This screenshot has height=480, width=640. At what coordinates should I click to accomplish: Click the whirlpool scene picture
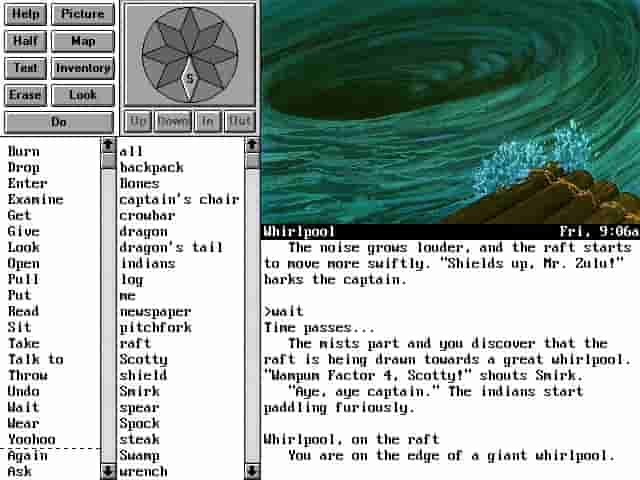450,112
